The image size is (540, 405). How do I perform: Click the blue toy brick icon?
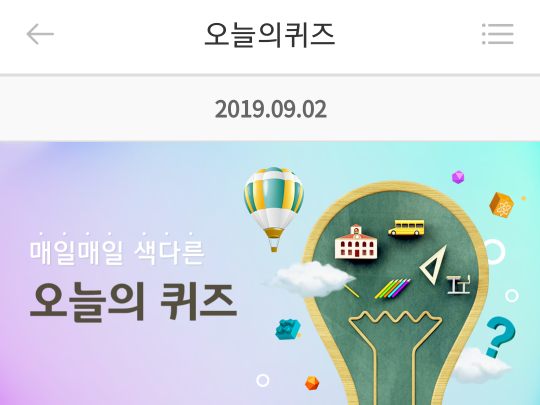point(288,329)
